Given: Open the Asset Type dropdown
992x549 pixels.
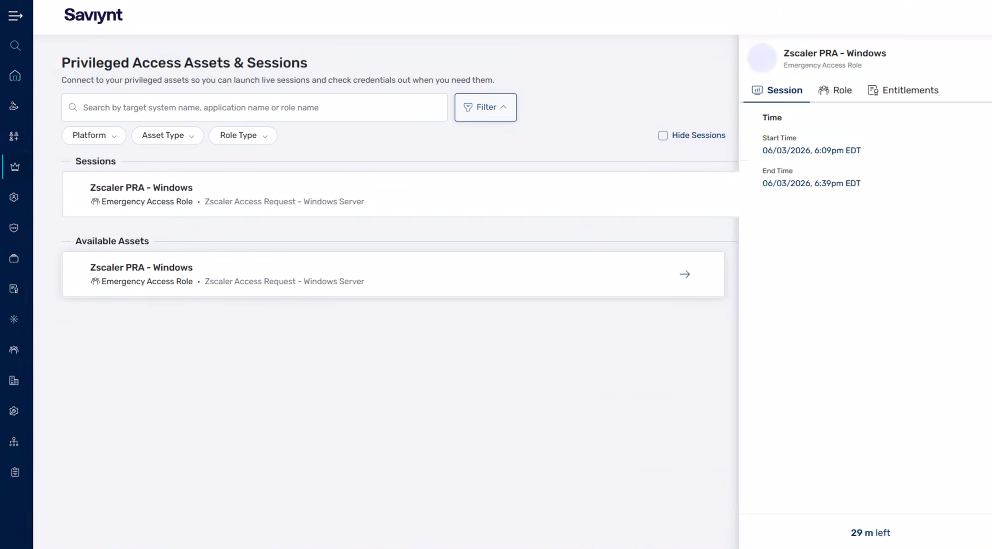Looking at the screenshot, I should tap(168, 135).
